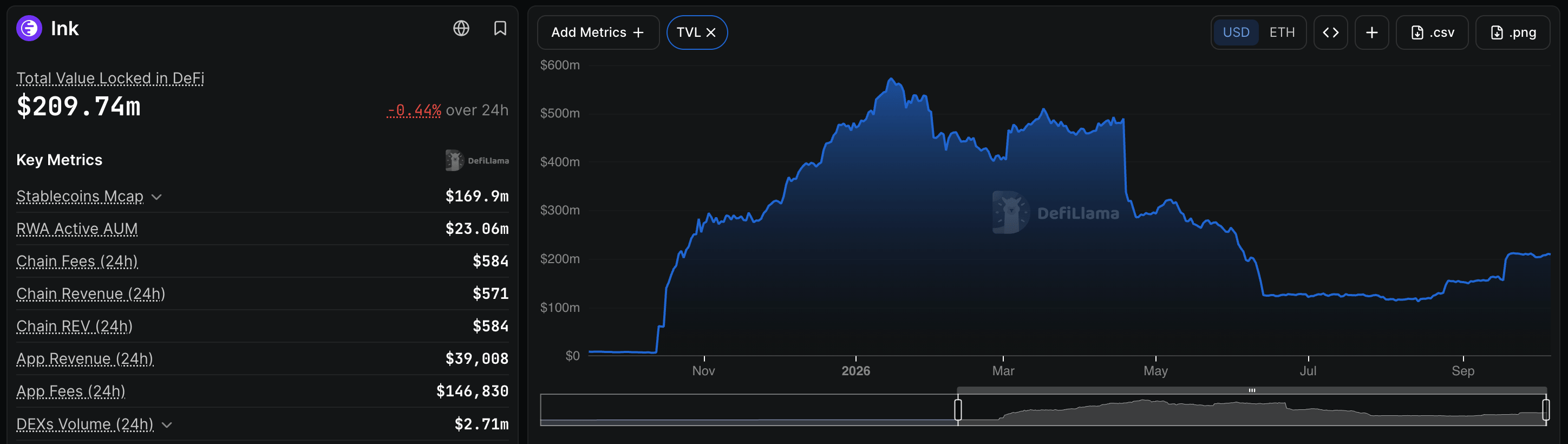The width and height of the screenshot is (1568, 444).
Task: Click the Key Metrics heading
Action: [59, 160]
